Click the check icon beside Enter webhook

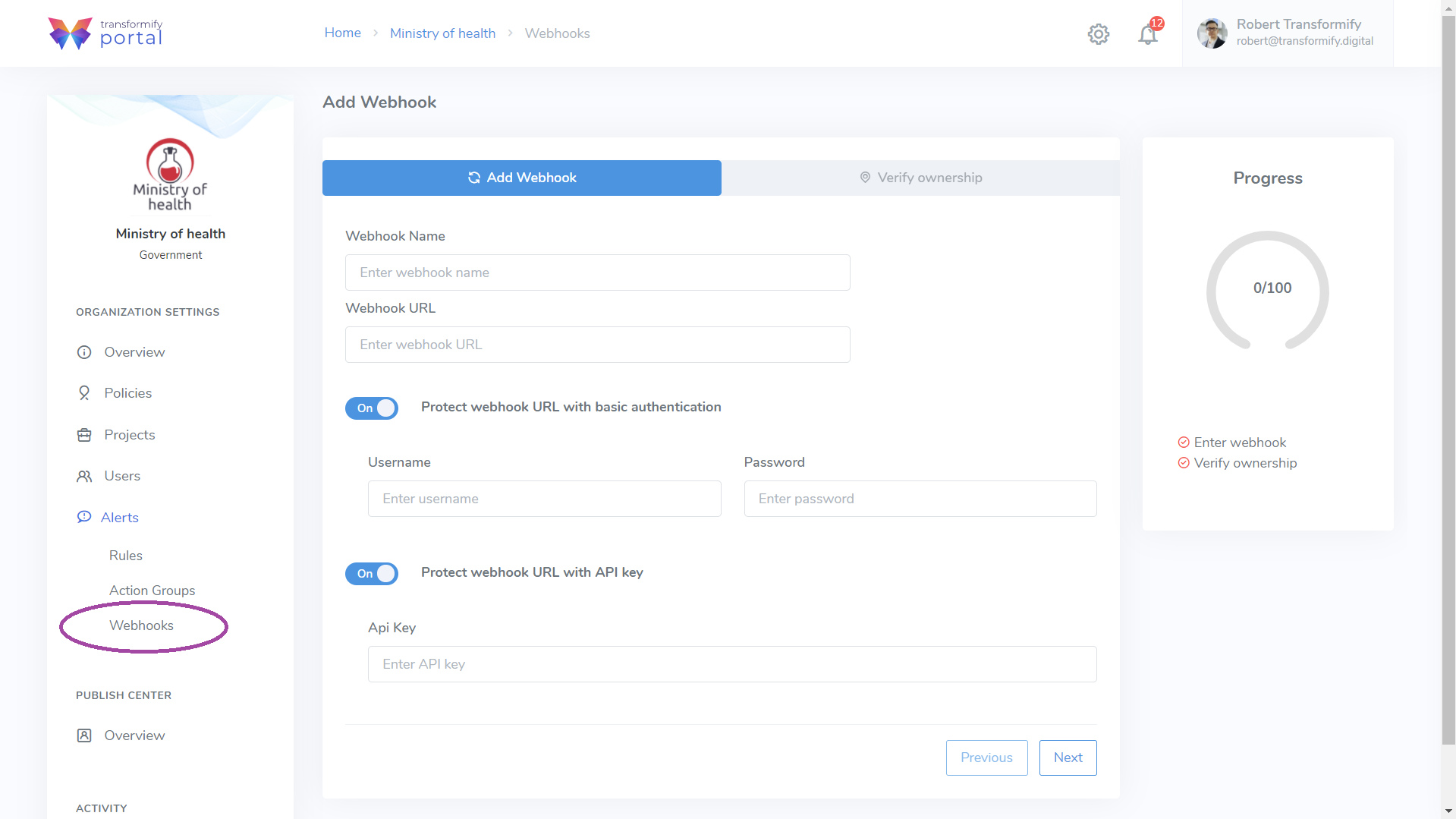[1183, 443]
